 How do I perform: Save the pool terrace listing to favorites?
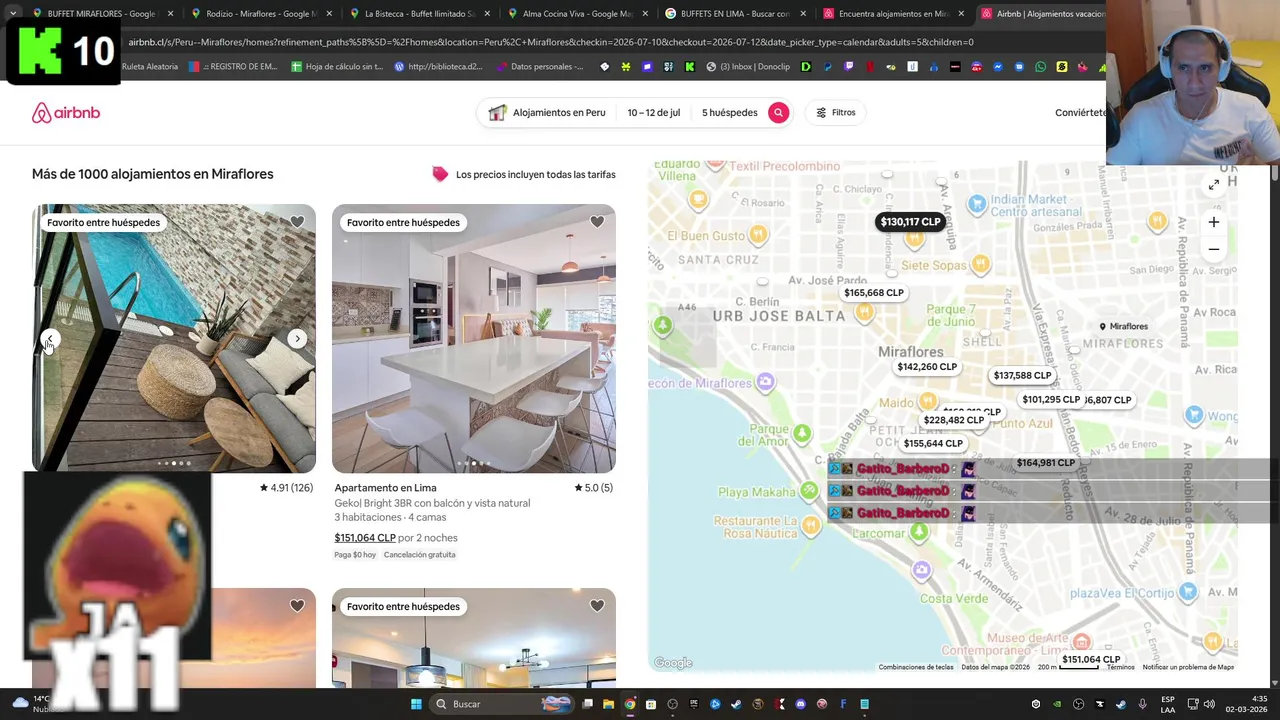click(x=297, y=222)
